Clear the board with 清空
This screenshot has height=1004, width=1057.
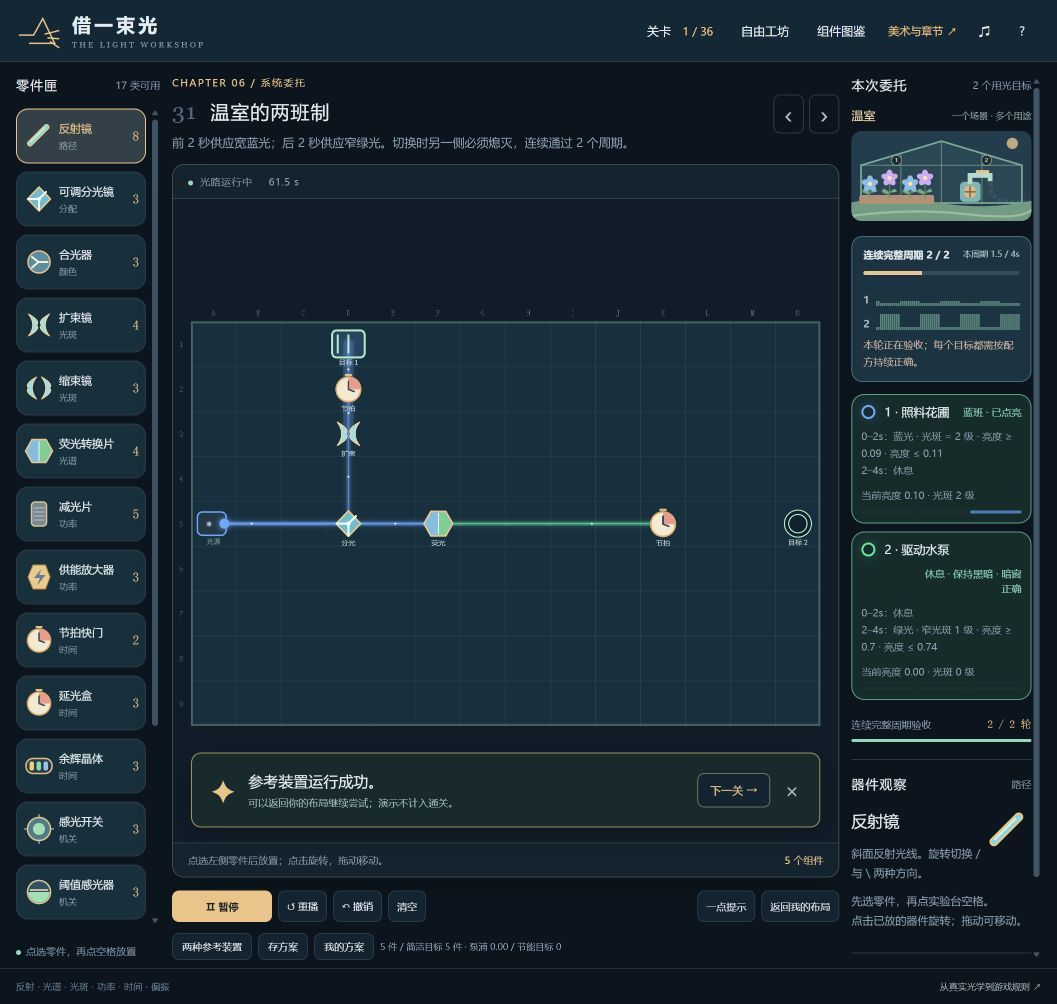(x=407, y=907)
